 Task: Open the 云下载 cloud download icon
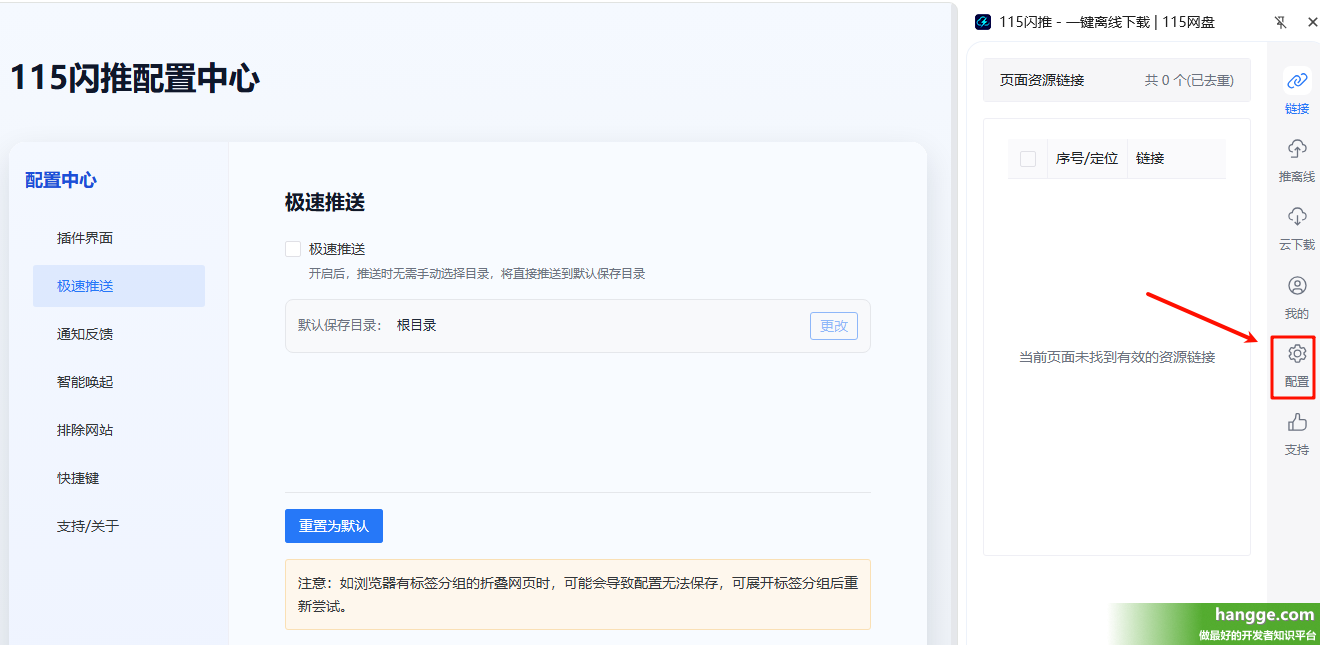1297,217
